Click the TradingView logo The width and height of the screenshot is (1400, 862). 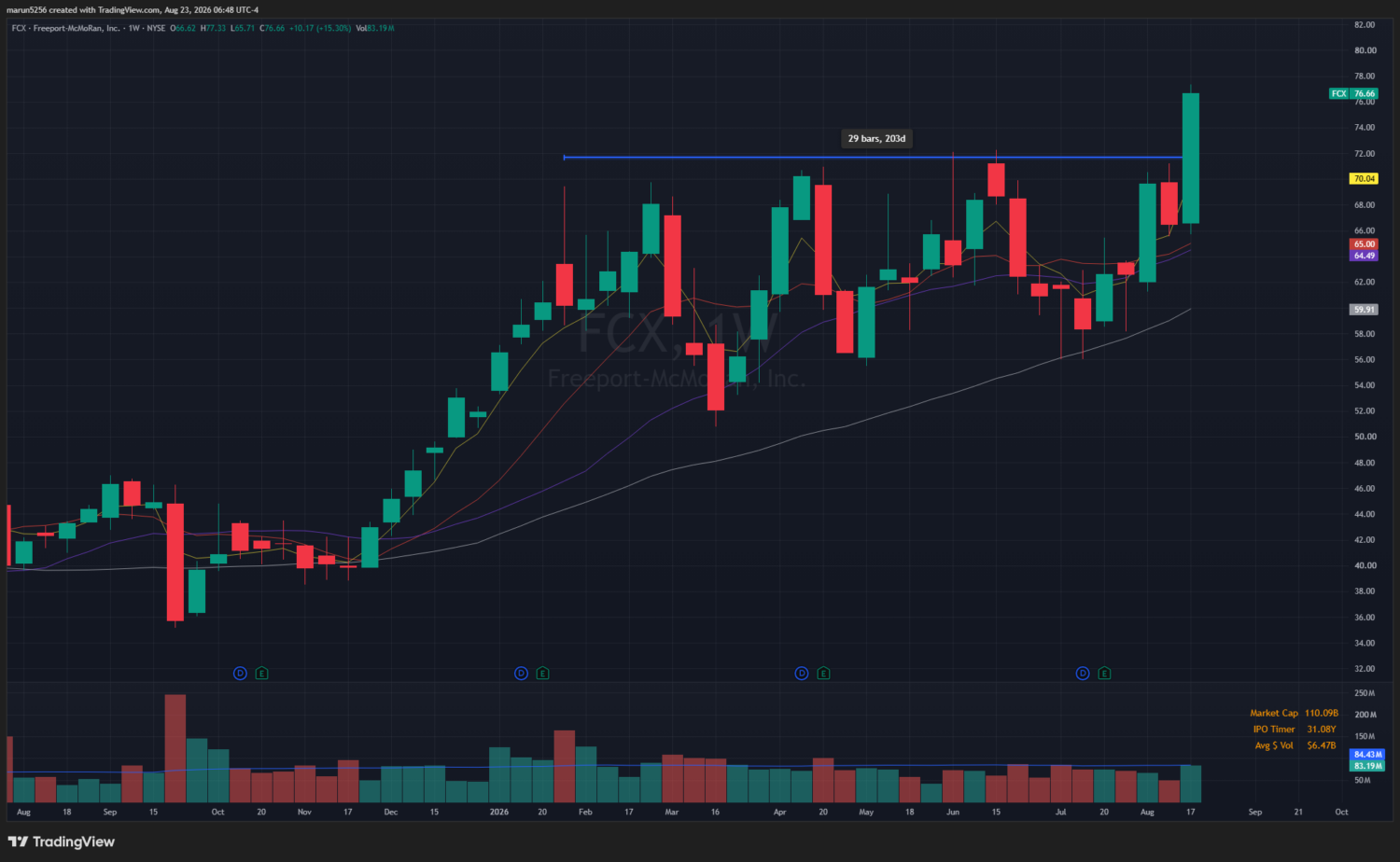(x=62, y=841)
